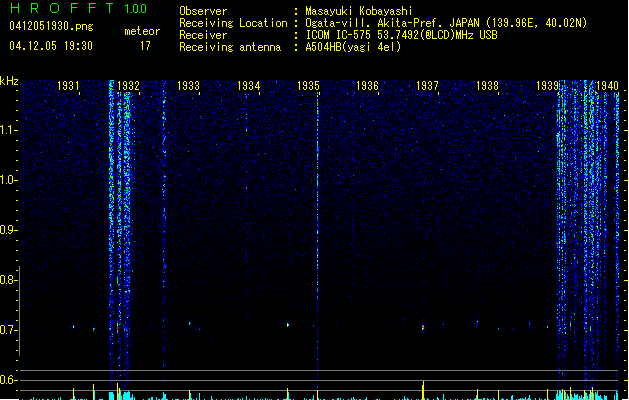This screenshot has height=400, width=629.
Task: Click the HROFFT 1.0.0 title text
Action: (x=78, y=8)
